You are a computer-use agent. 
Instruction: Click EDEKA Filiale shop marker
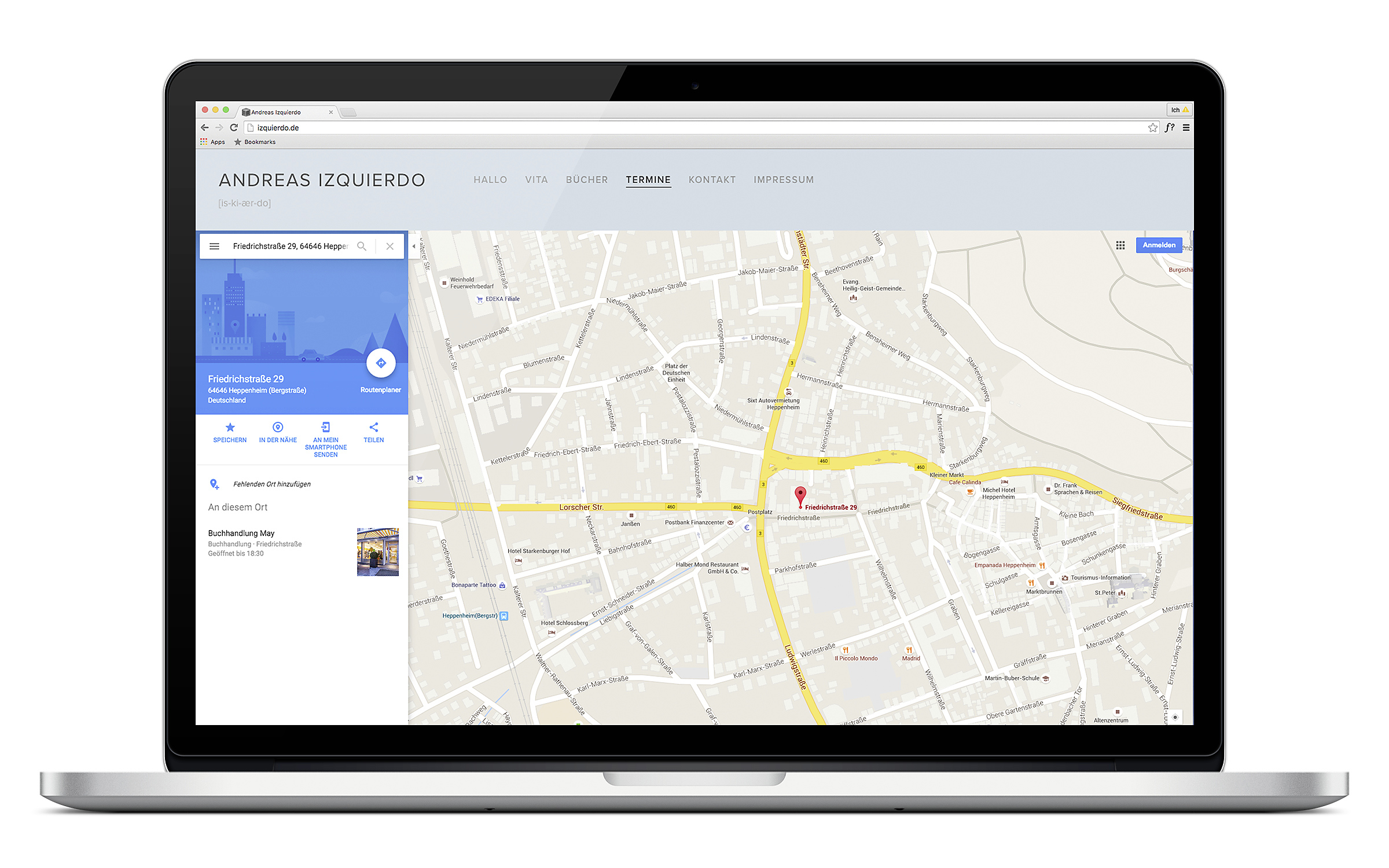(480, 300)
